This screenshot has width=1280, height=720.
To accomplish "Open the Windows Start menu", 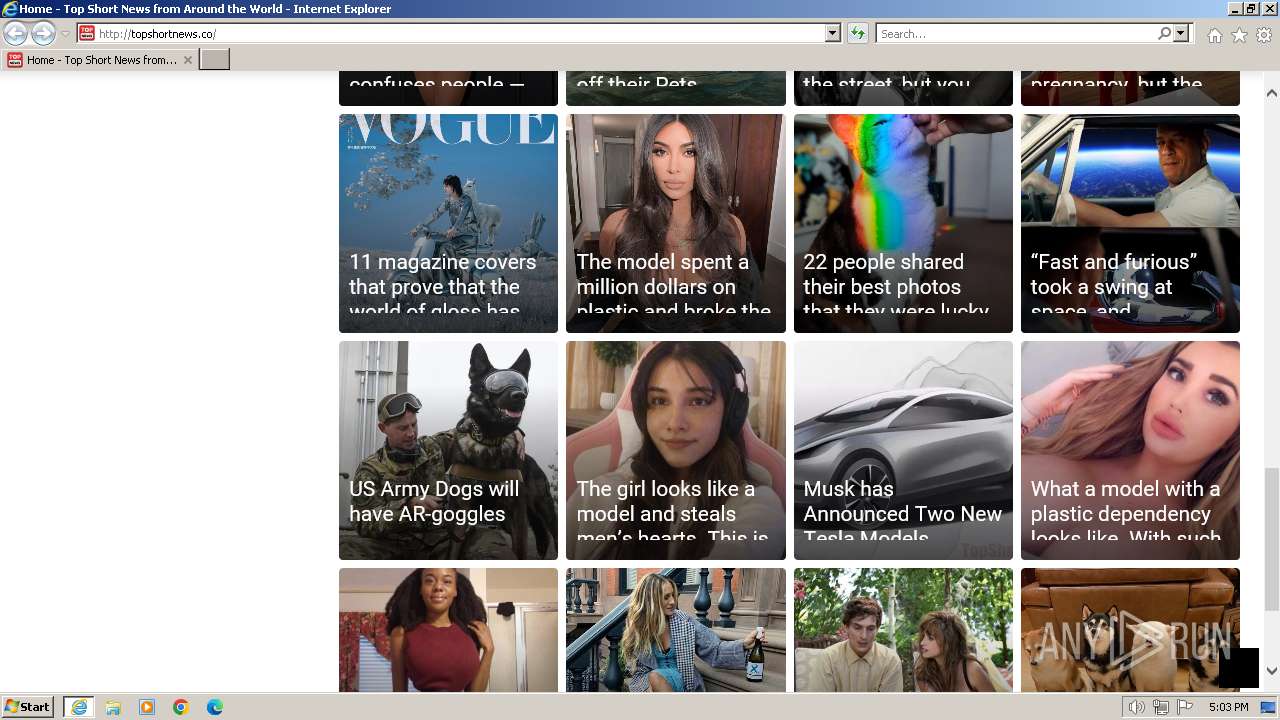I will tap(28, 707).
